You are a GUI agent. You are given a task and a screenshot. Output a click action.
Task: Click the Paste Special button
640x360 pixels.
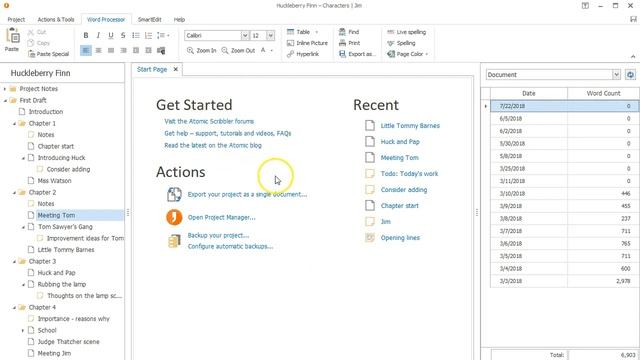click(x=49, y=54)
